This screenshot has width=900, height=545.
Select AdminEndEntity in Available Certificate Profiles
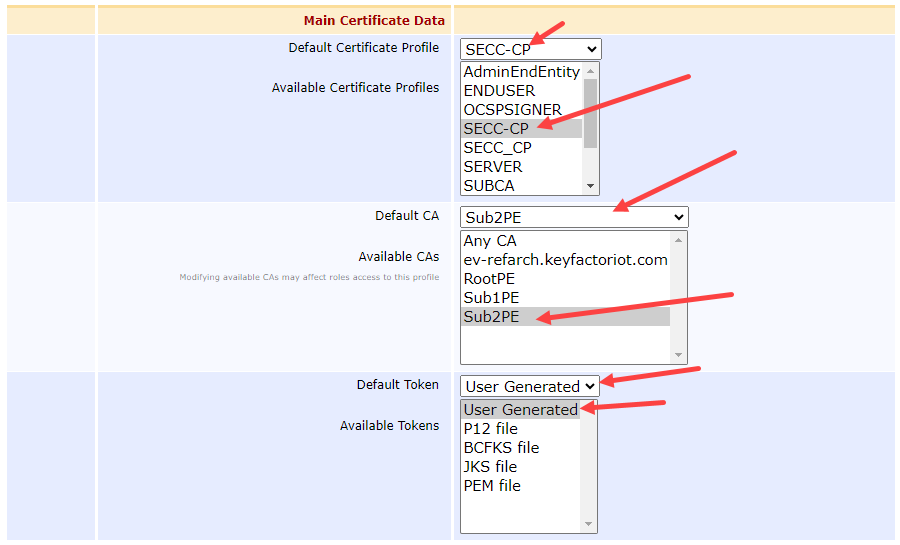tap(521, 72)
